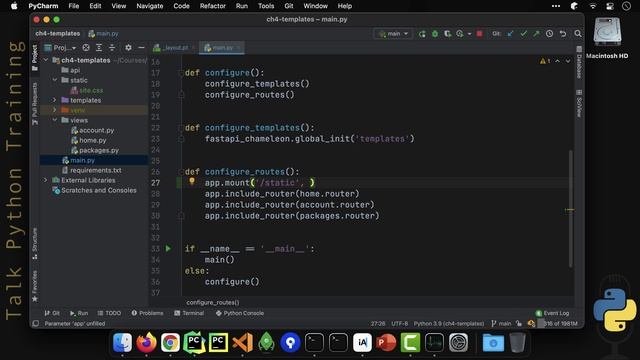
Task: Open the Refactor menu
Action: (x=212, y=6)
